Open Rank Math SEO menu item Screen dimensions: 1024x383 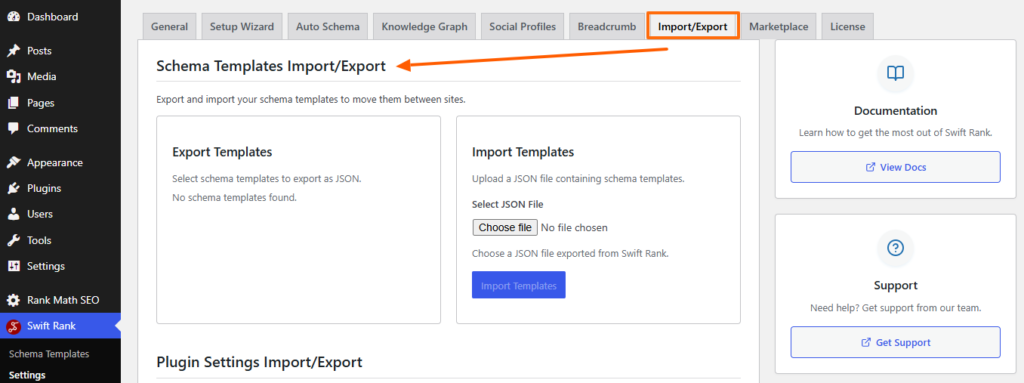60,301
